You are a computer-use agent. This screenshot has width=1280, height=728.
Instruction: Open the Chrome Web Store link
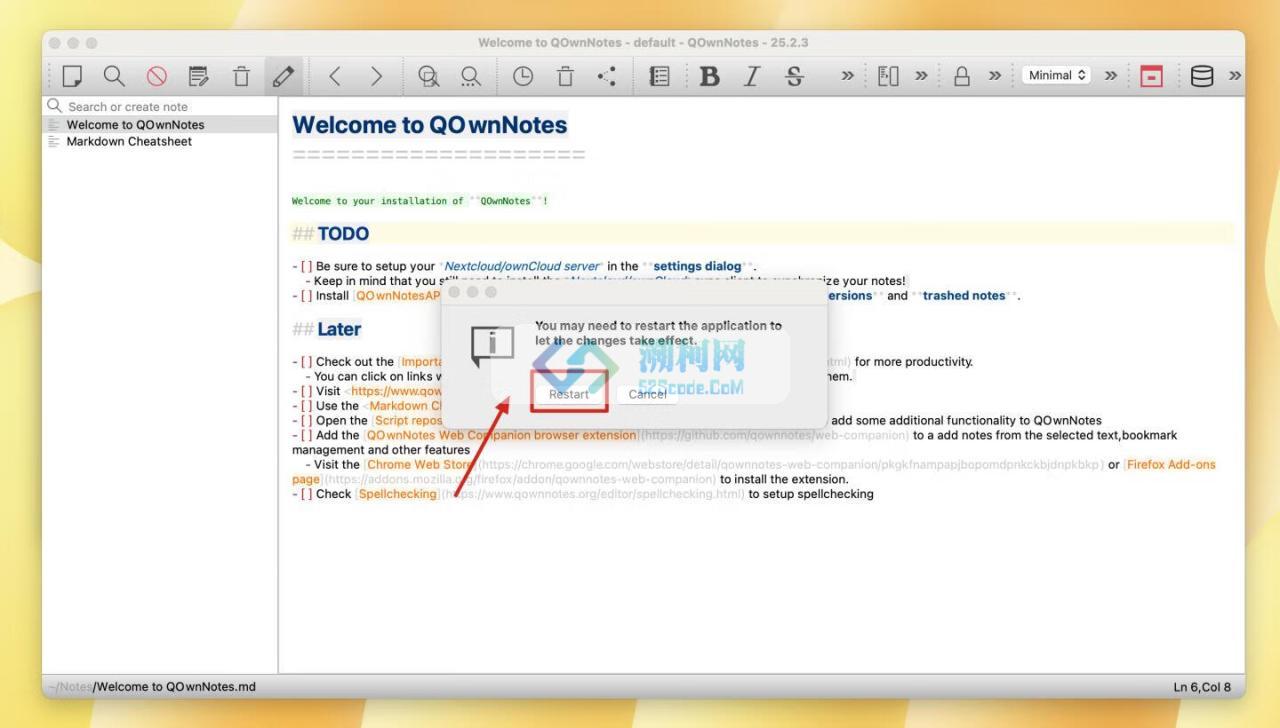420,465
